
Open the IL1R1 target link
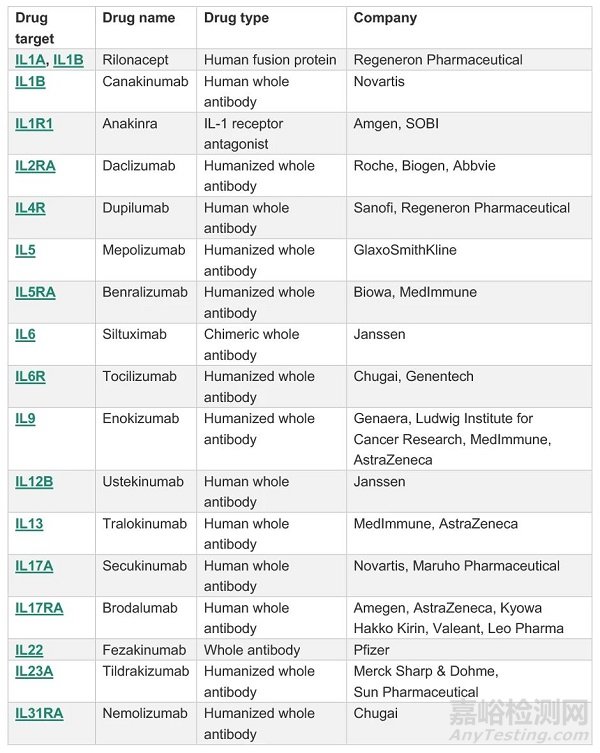click(x=34, y=124)
